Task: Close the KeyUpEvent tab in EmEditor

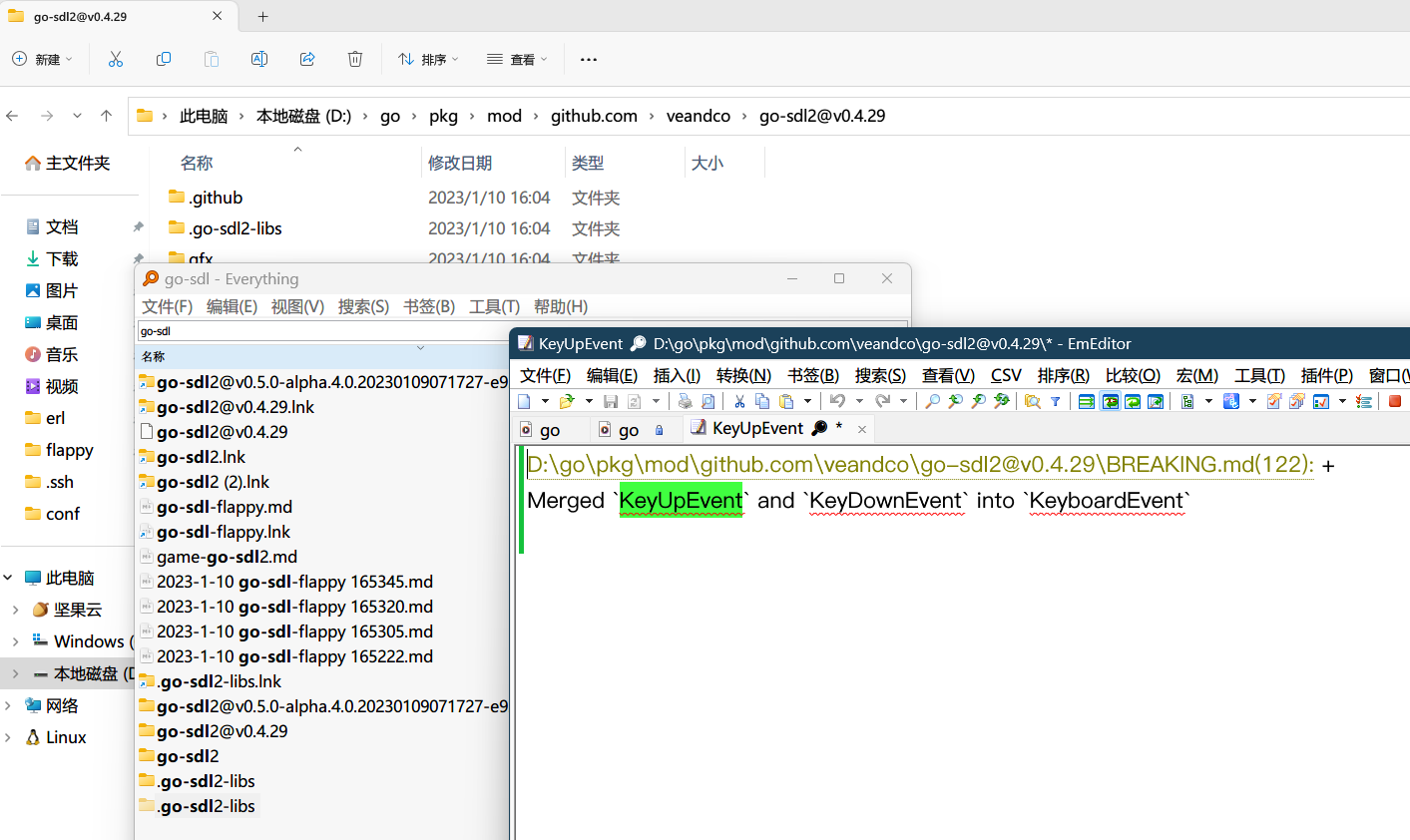Action: [x=862, y=430]
